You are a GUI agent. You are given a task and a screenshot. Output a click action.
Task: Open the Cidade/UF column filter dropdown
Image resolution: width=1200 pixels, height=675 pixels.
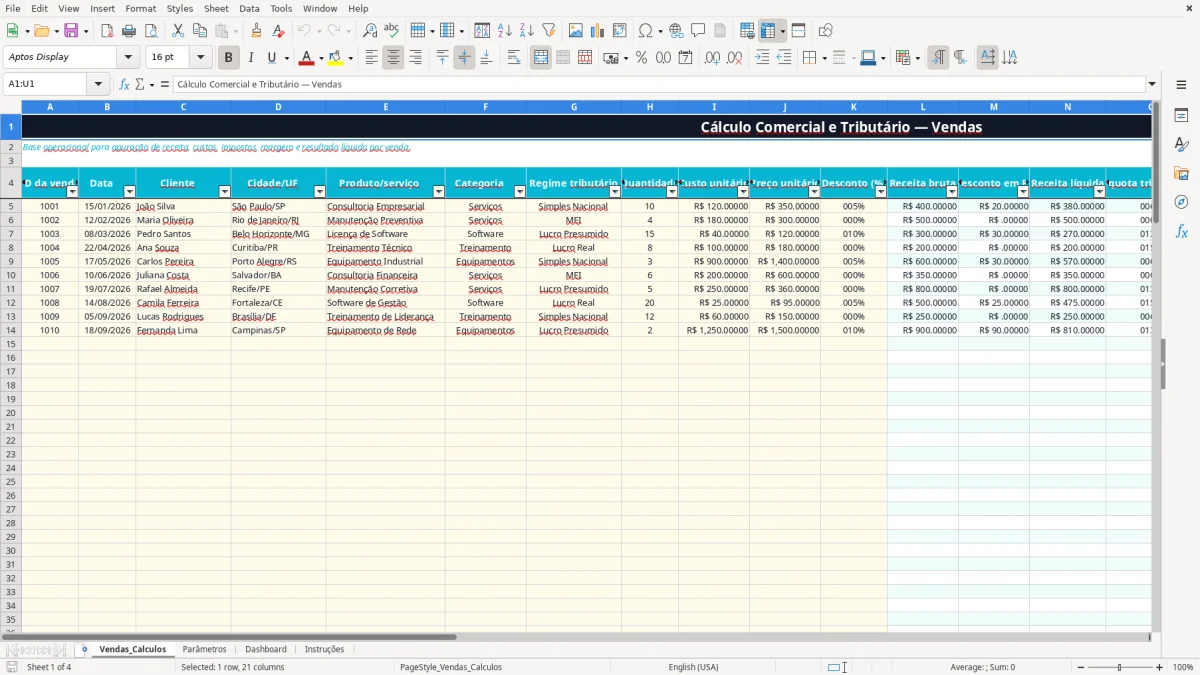tap(320, 191)
